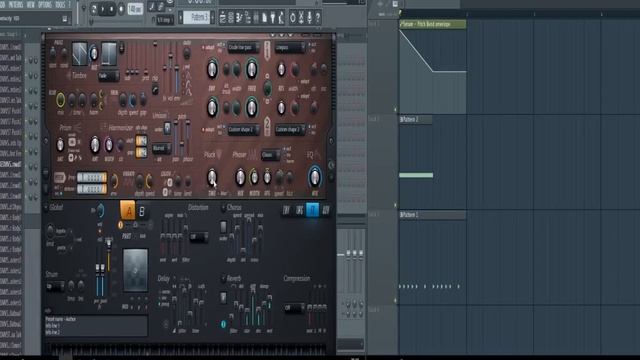Select part B in Harmor
Viewport: 640px width, 360px height.
[142, 211]
